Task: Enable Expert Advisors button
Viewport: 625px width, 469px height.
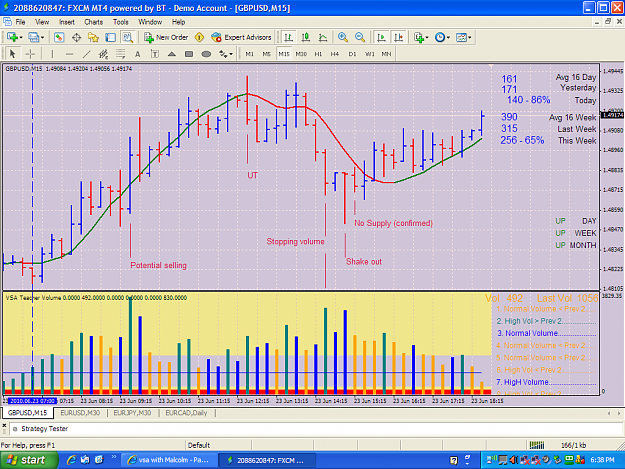Action: pyautogui.click(x=242, y=37)
